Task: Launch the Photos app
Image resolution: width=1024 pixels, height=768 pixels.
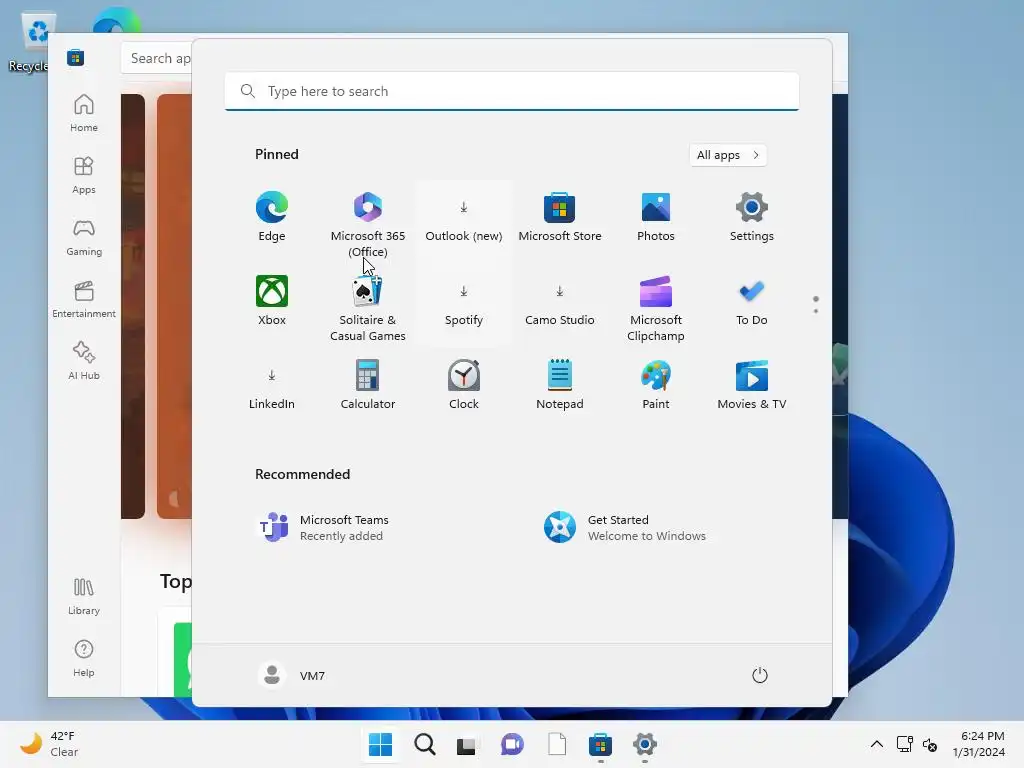Action: 656,217
